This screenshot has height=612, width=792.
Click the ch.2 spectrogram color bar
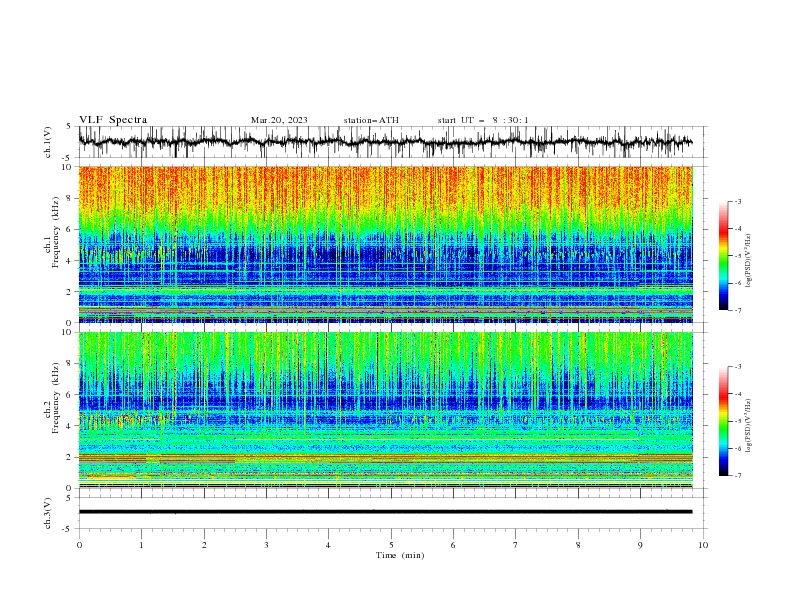(x=723, y=421)
